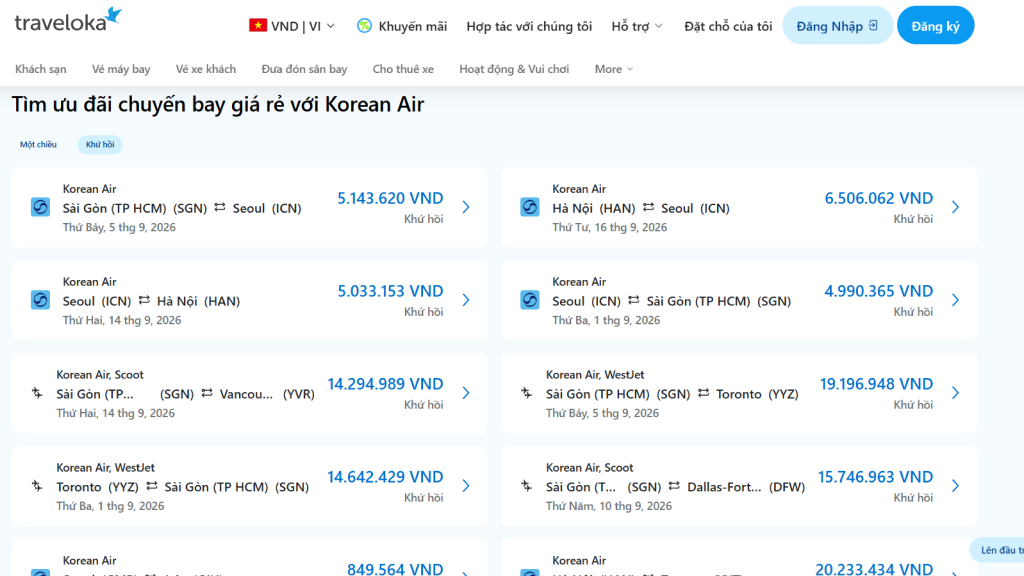Open arrow on 14.642.429 VND fare
1024x576 pixels.
point(466,485)
